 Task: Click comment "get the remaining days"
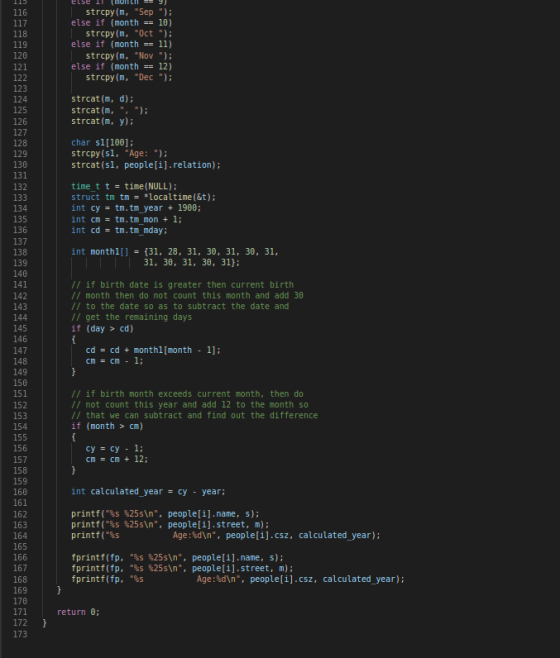[x=131, y=317]
